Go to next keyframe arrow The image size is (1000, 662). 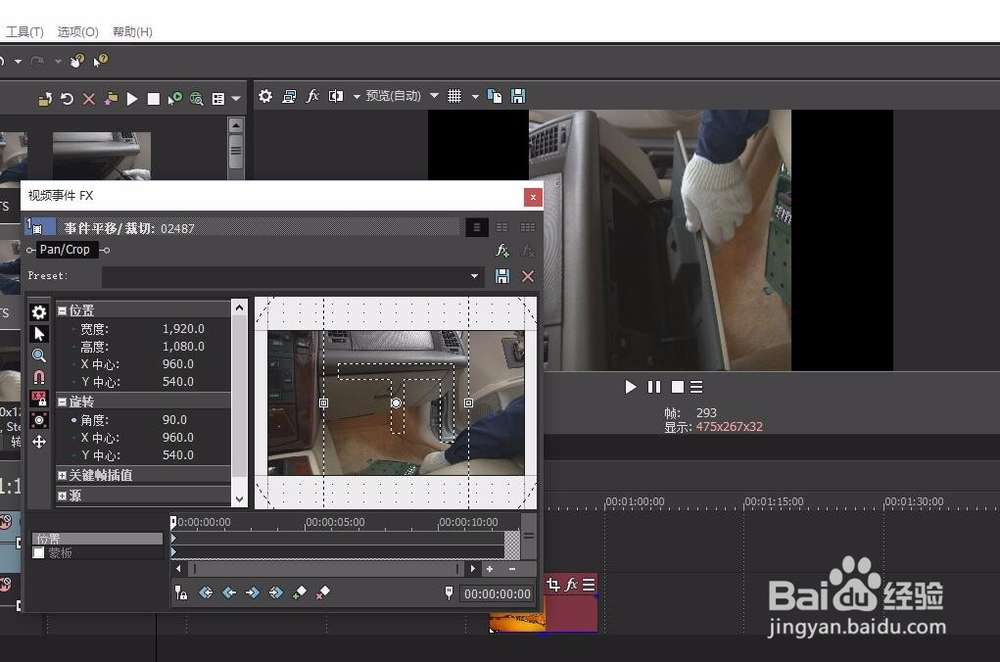(253, 593)
